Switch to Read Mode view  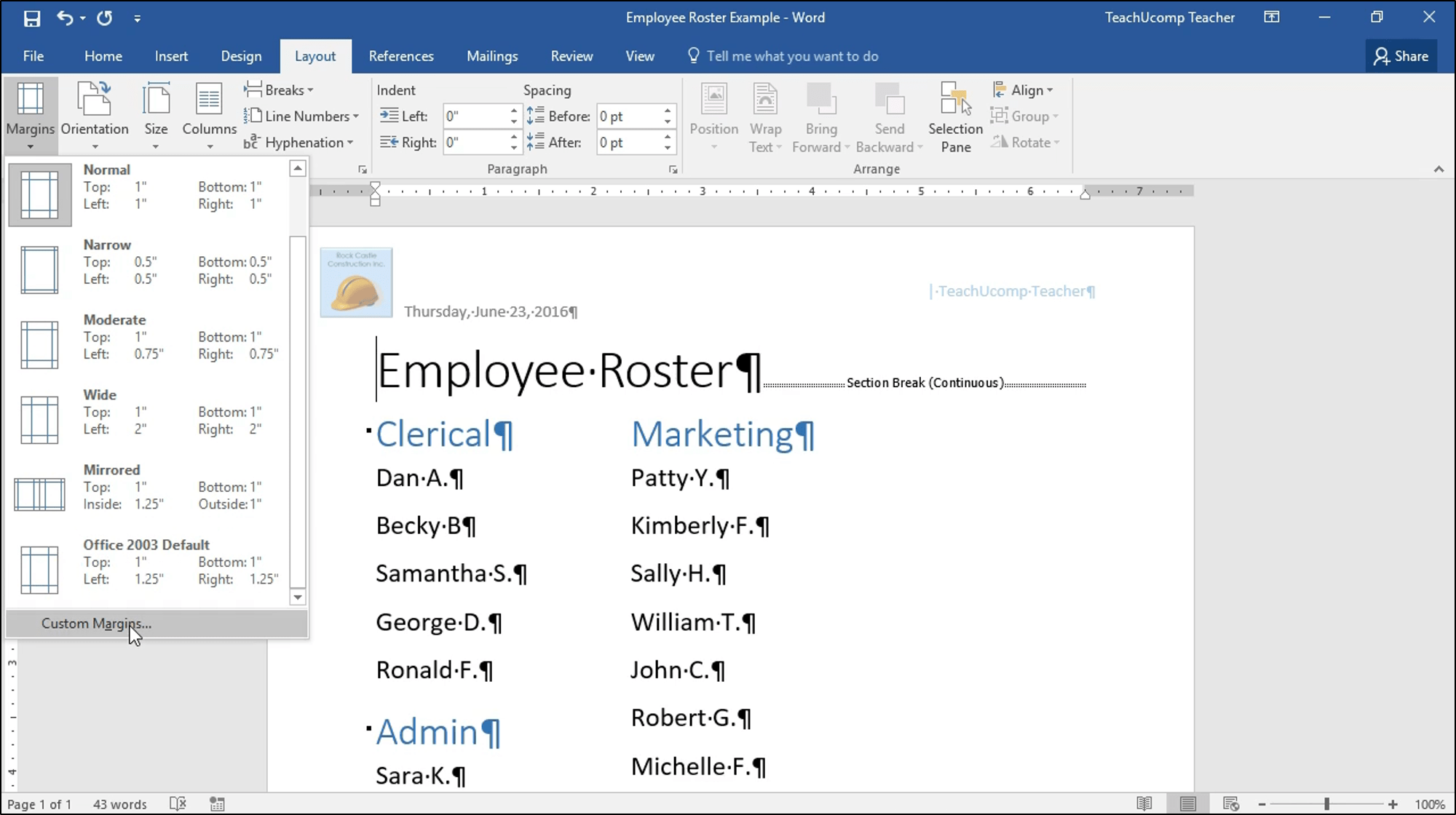[1144, 803]
